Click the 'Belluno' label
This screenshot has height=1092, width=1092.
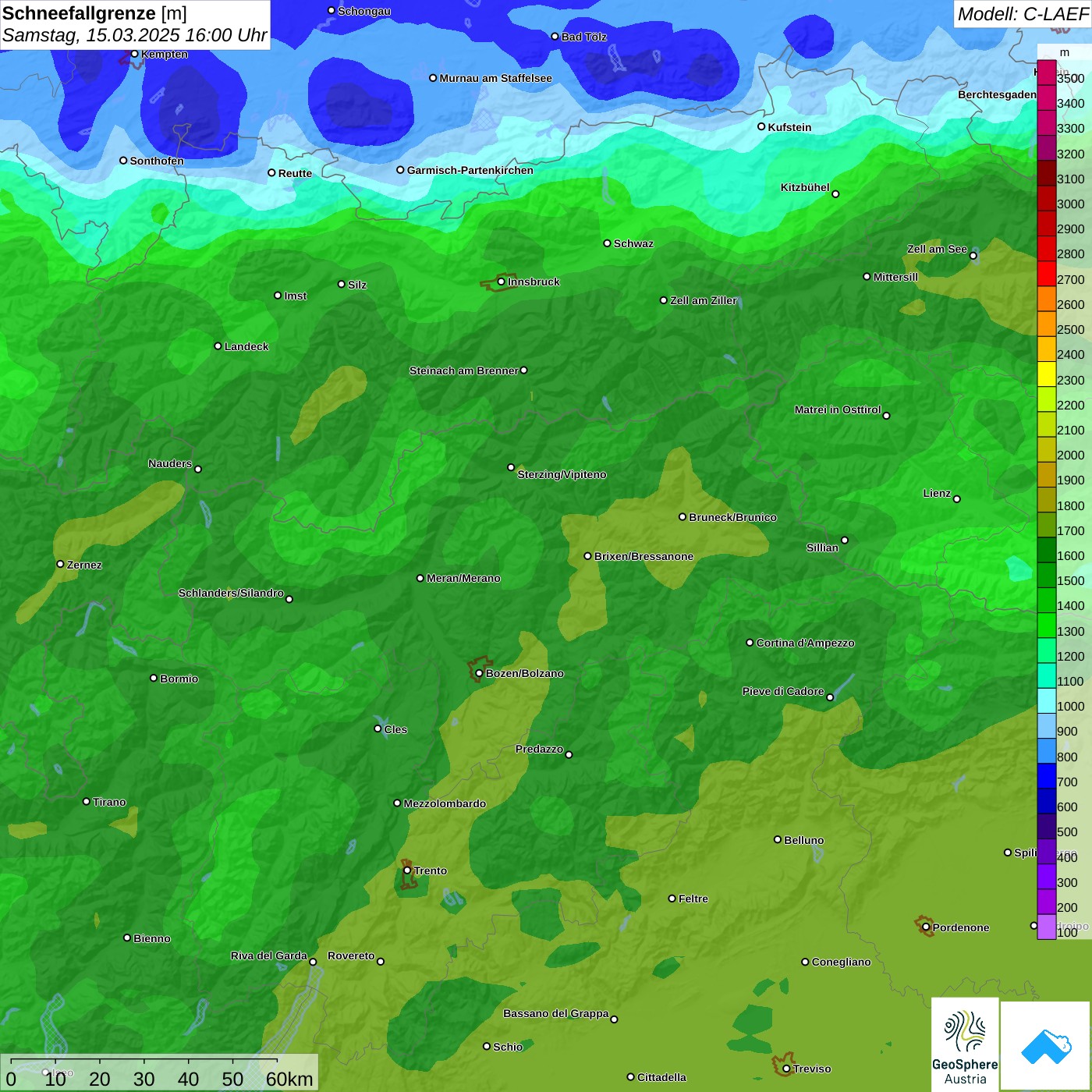point(803,840)
